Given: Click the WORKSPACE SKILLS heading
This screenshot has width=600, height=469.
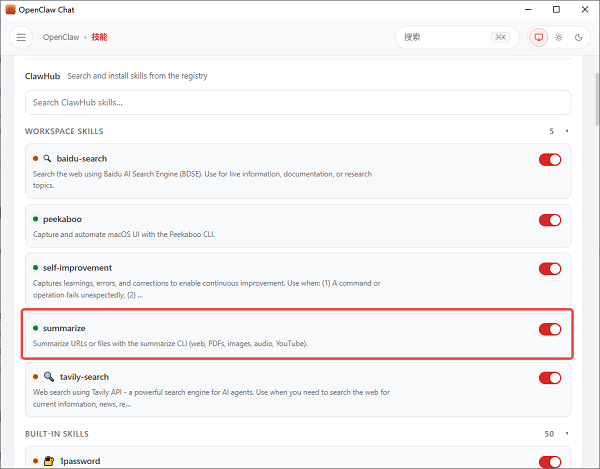Looking at the screenshot, I should (64, 131).
